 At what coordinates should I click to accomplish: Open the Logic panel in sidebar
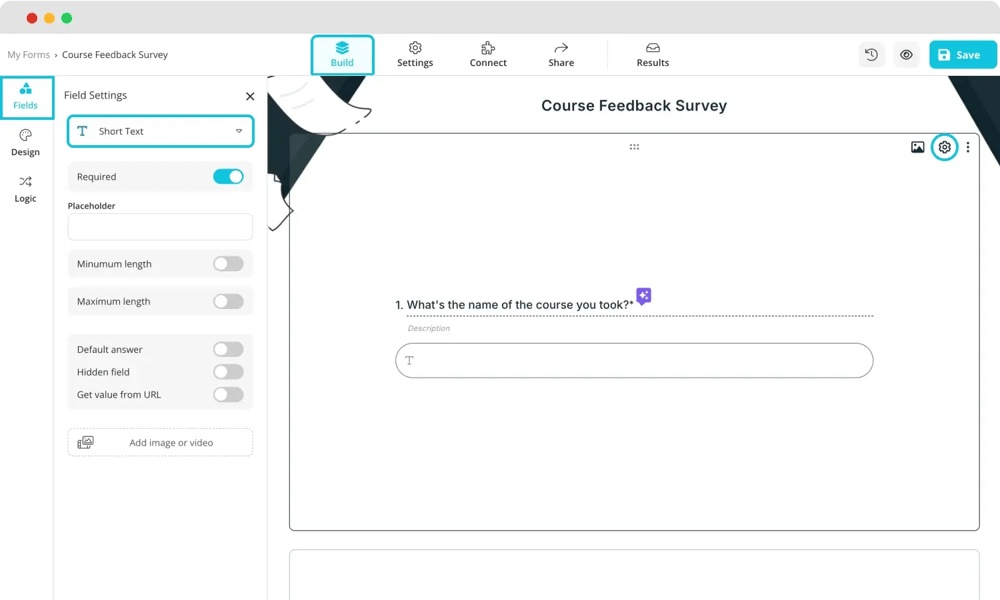tap(26, 188)
